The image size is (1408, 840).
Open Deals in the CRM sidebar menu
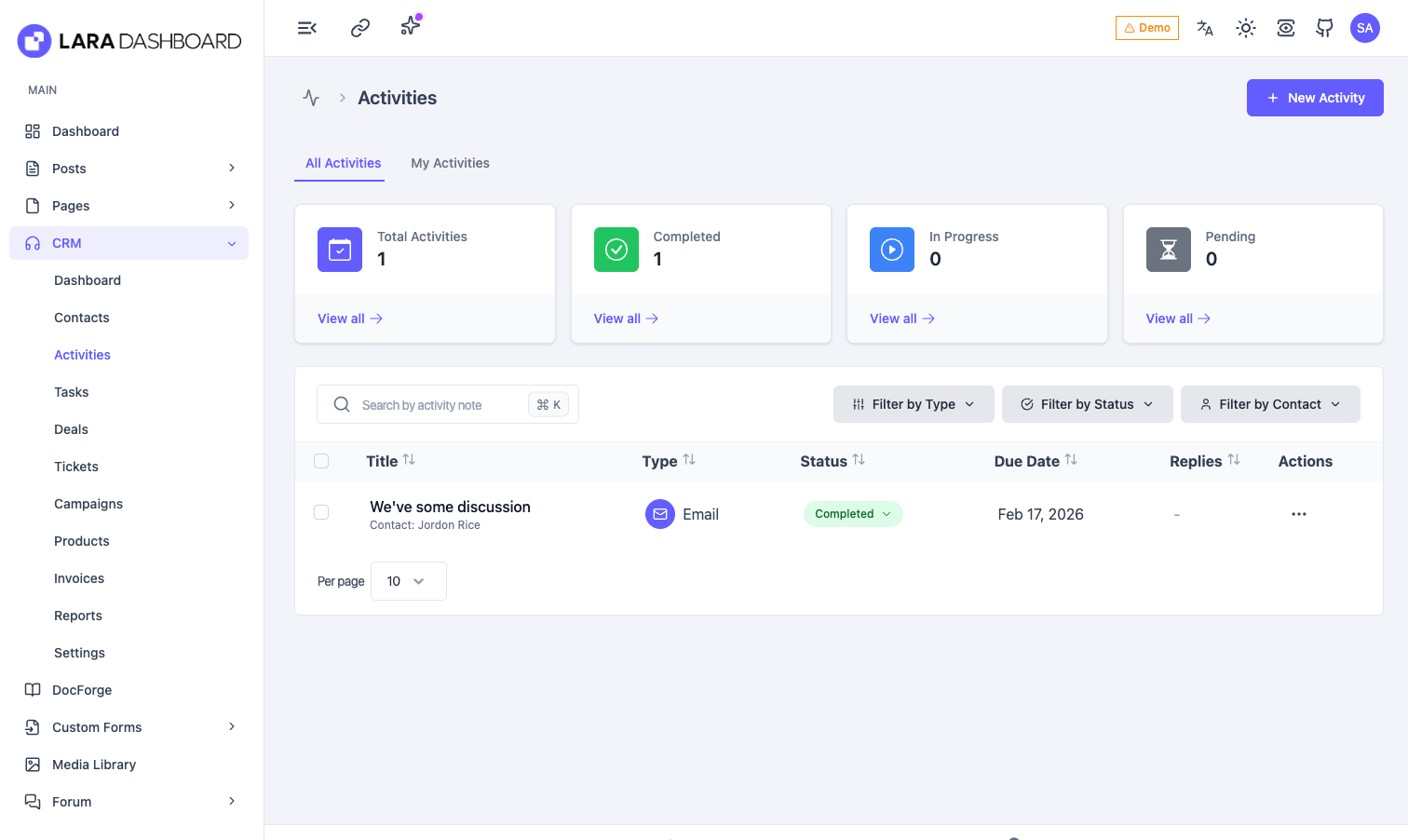(x=71, y=429)
